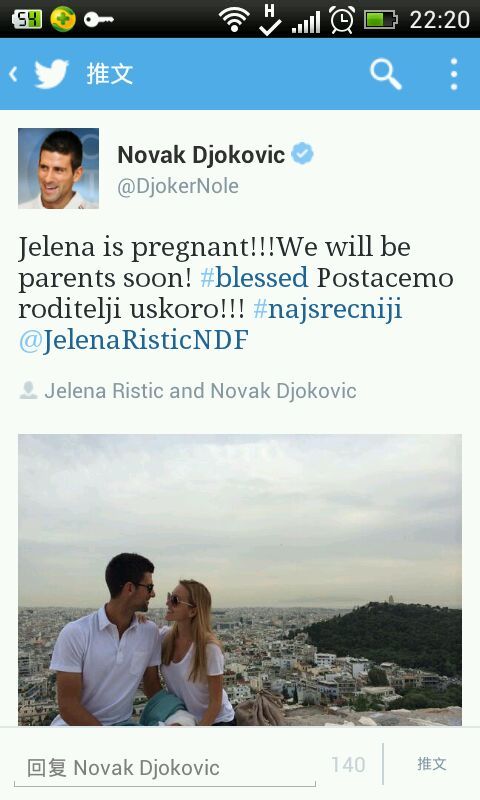Open Novak Djokovic's profile picture
This screenshot has height=800, width=480.
tap(59, 168)
